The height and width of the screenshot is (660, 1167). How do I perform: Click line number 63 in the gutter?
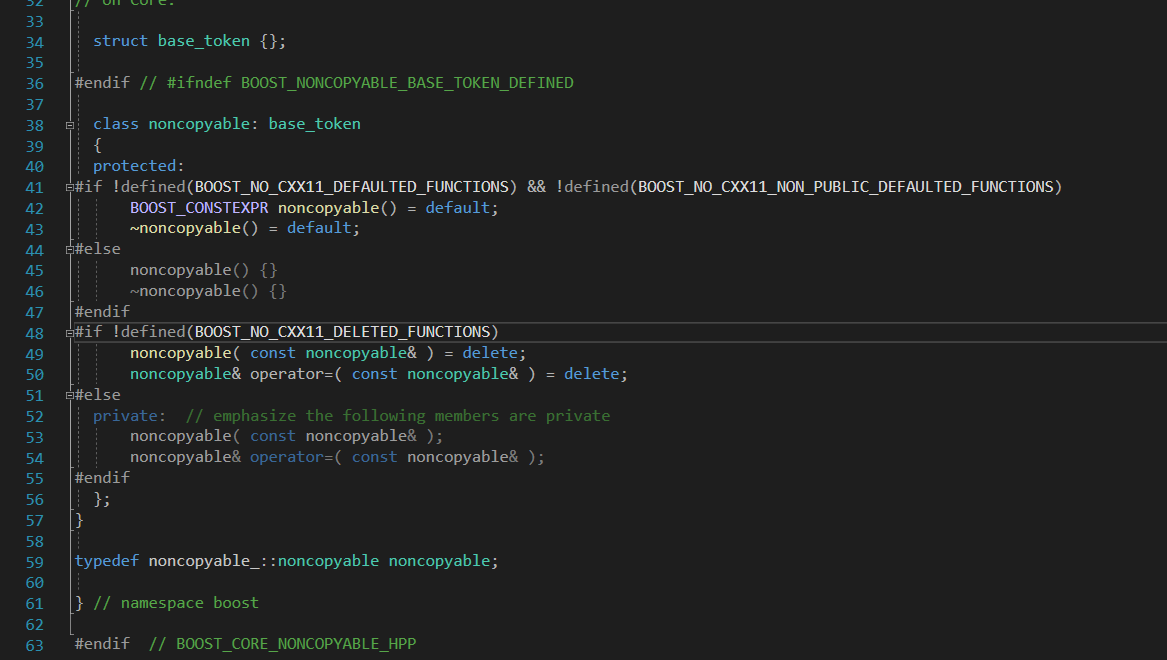(35, 646)
